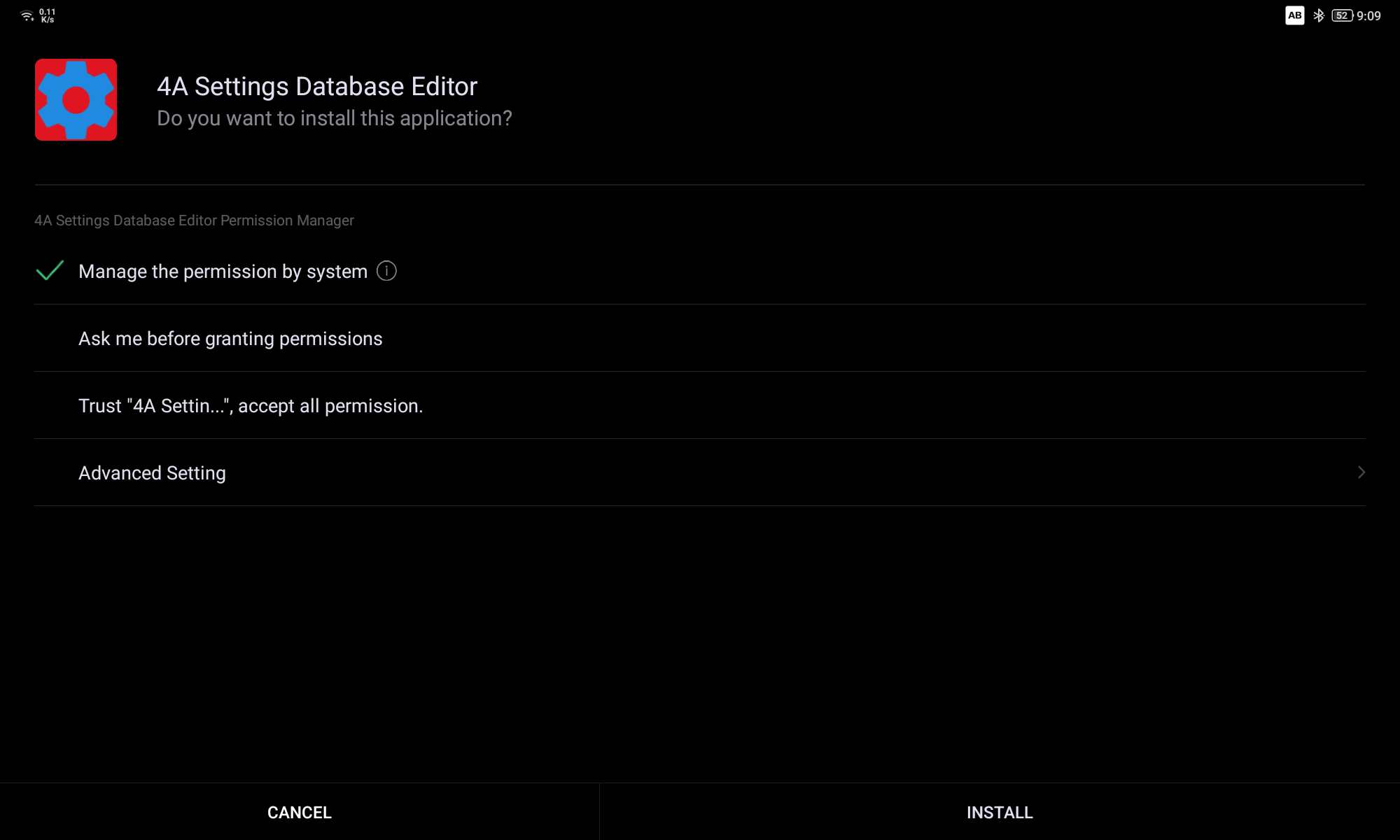Tap the battery level indicator

tap(1341, 15)
